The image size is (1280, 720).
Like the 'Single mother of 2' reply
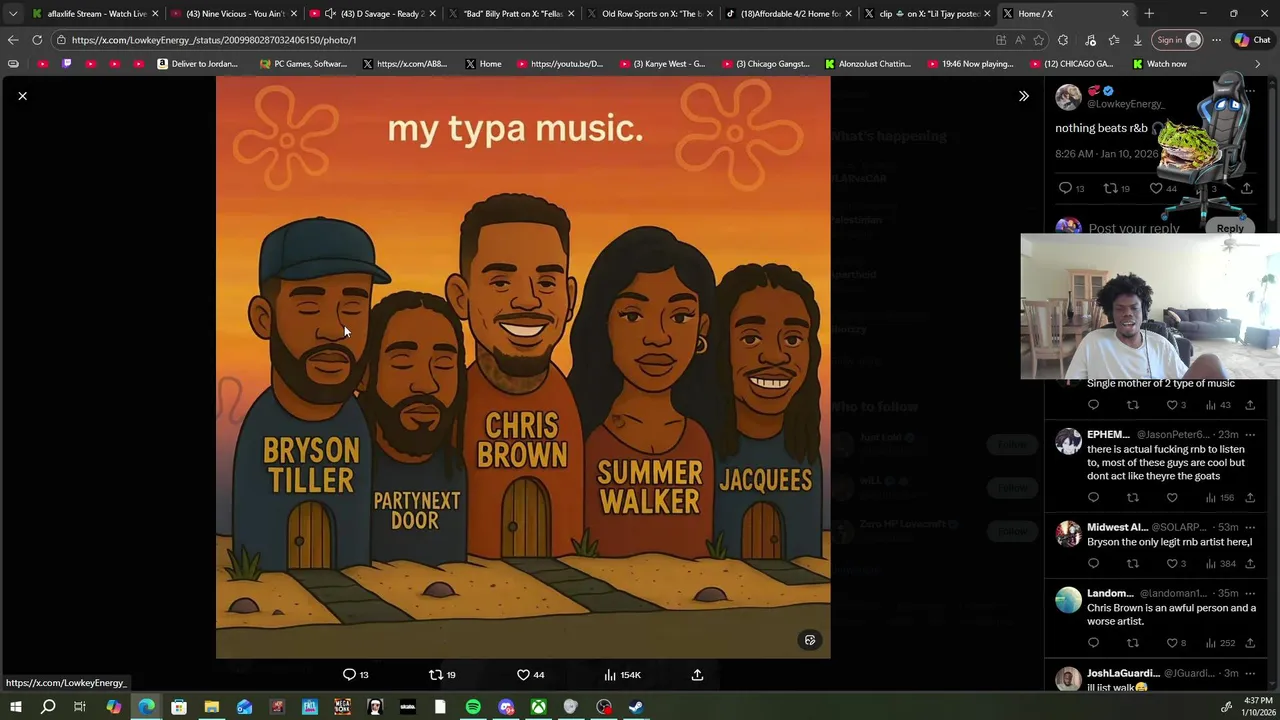[1172, 405]
